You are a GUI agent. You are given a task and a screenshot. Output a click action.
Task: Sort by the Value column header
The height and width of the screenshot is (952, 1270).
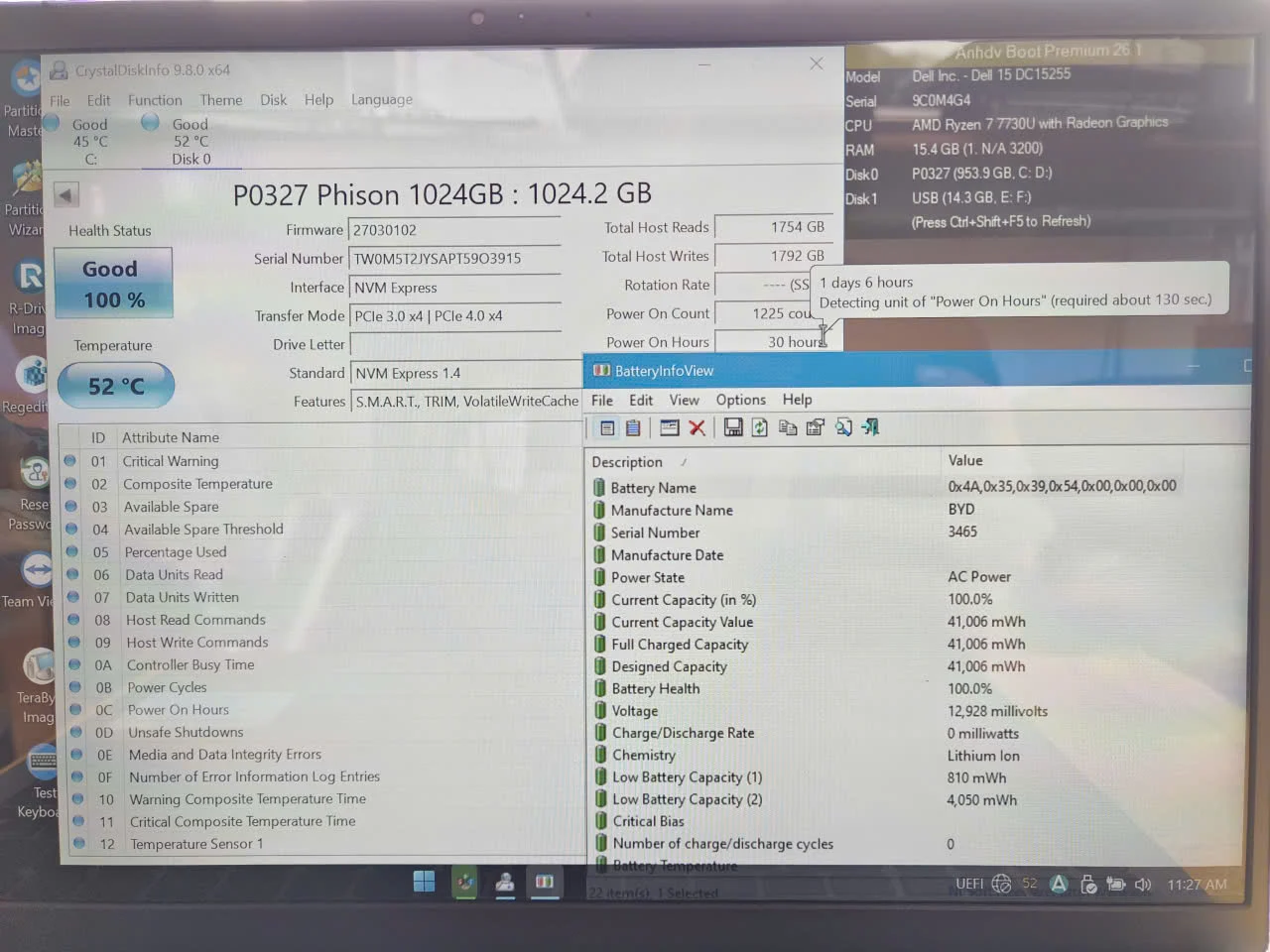point(965,460)
